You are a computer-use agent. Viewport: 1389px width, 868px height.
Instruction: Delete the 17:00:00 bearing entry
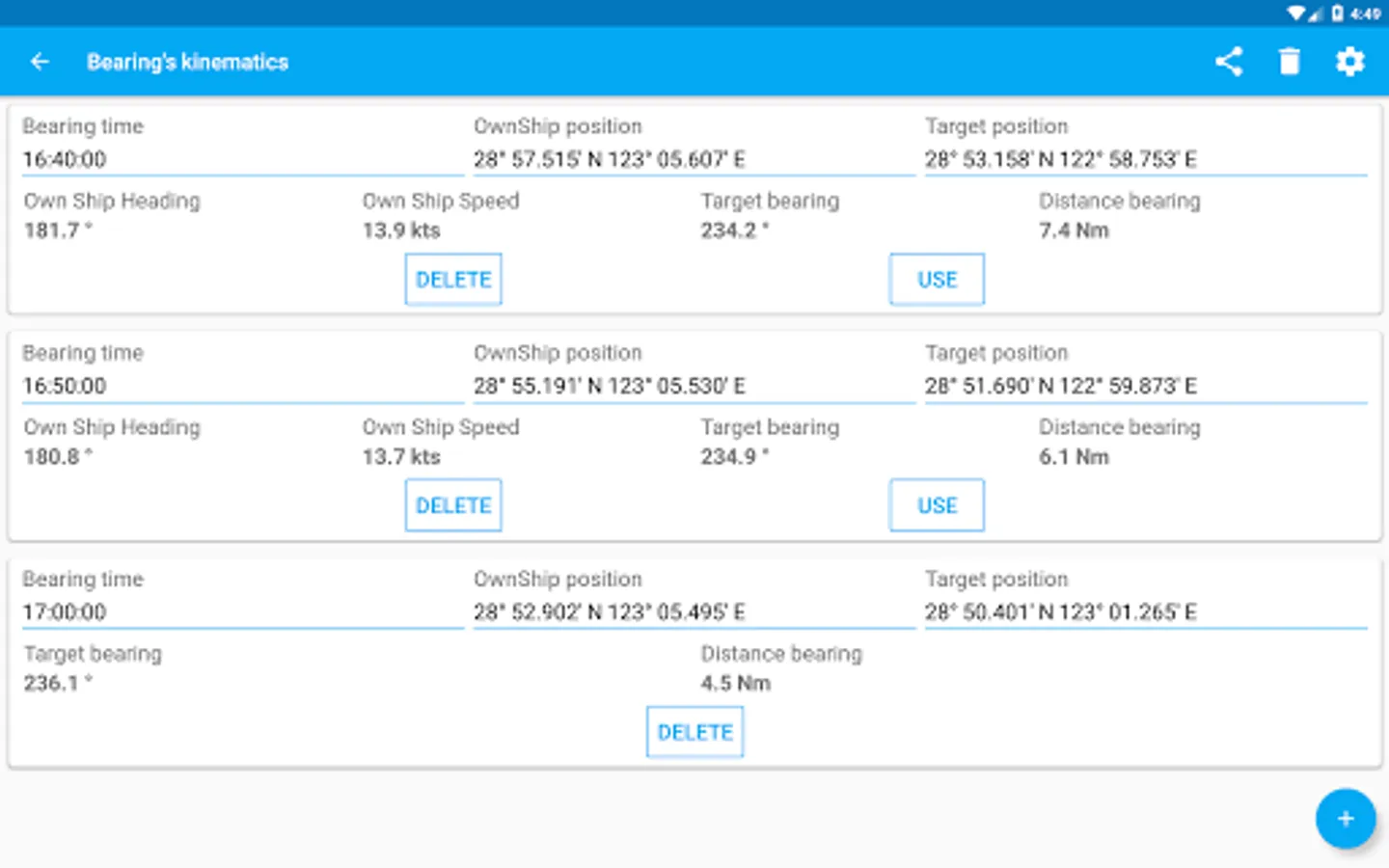click(x=694, y=732)
